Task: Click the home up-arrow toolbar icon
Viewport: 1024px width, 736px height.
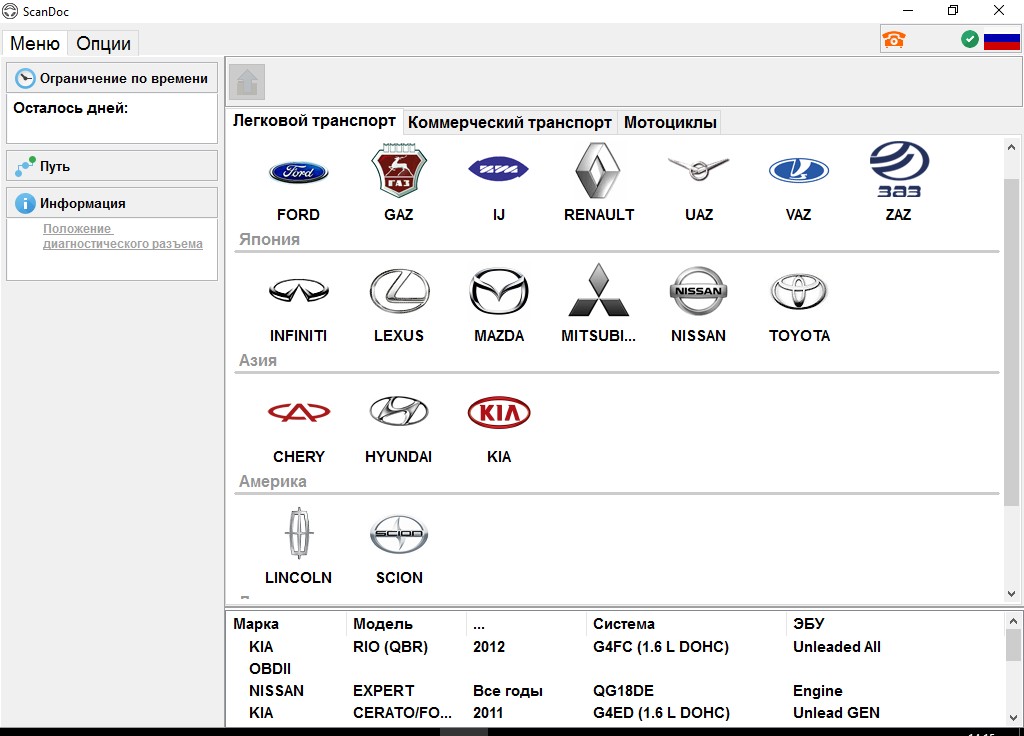Action: (x=247, y=82)
